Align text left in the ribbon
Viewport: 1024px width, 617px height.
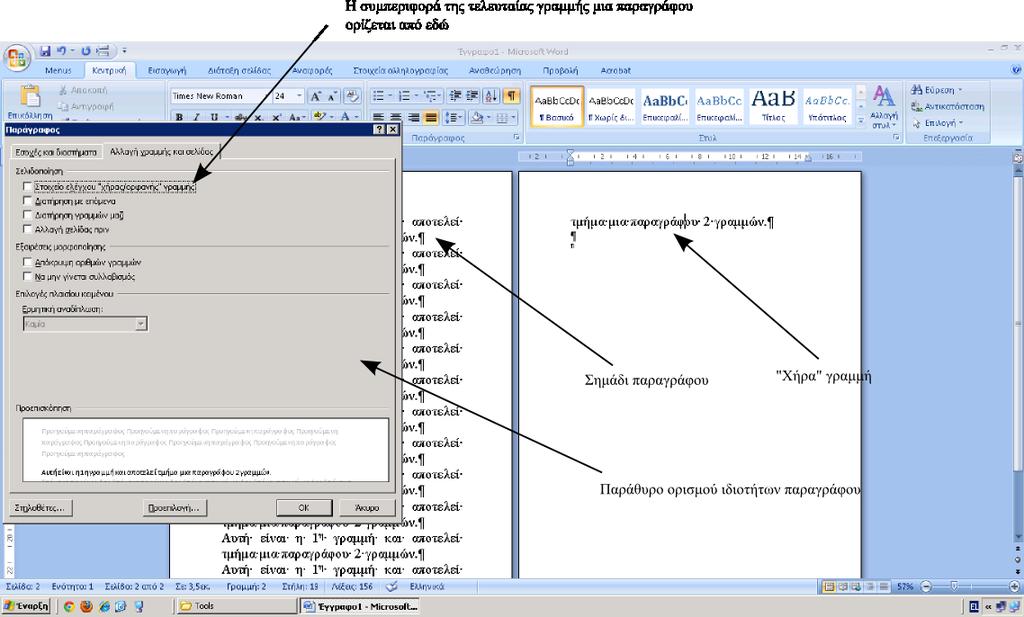tap(378, 118)
